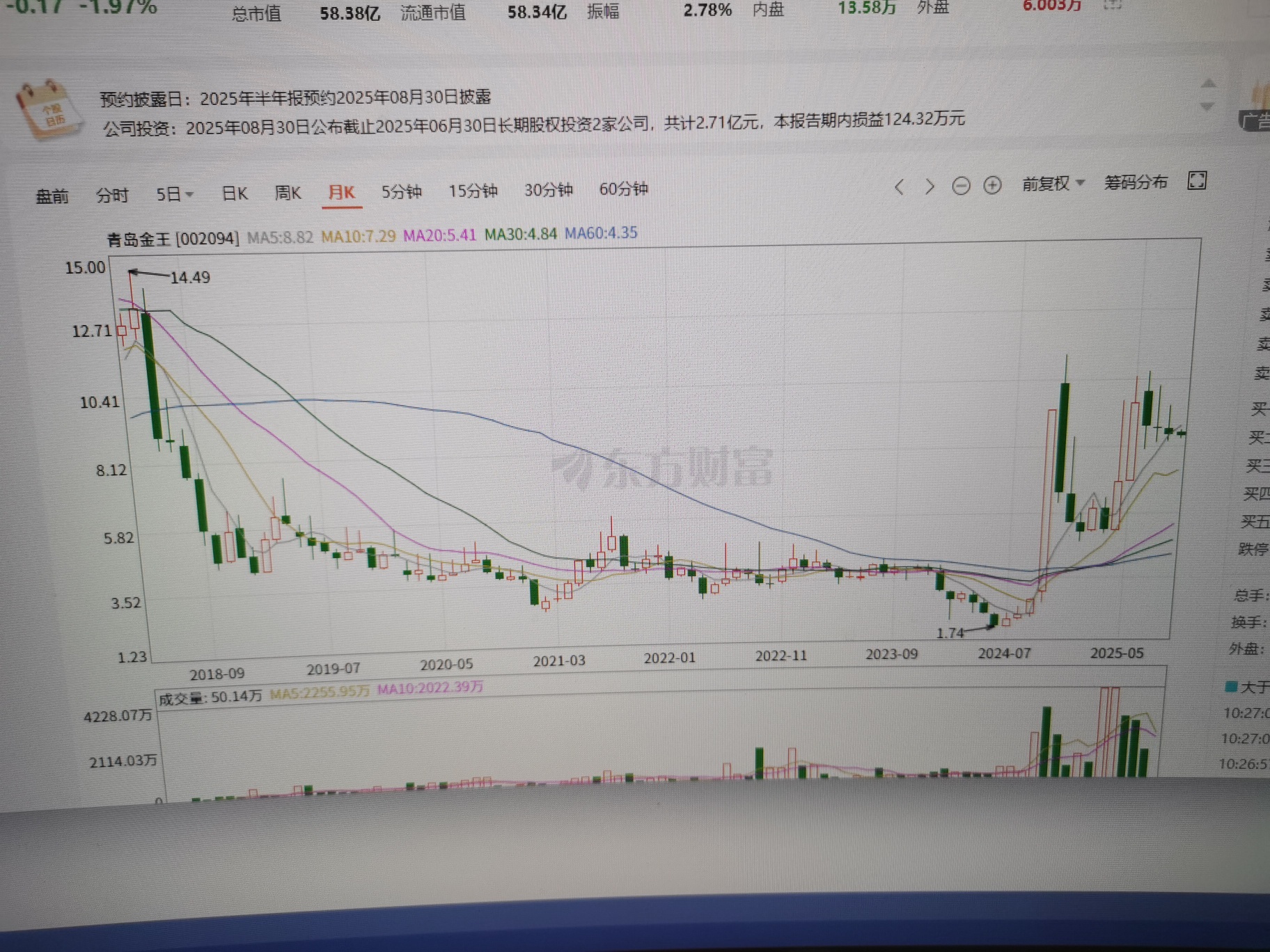Screen dimensions: 1270x952
Task: Switch to 日K chart tab
Action: (235, 193)
